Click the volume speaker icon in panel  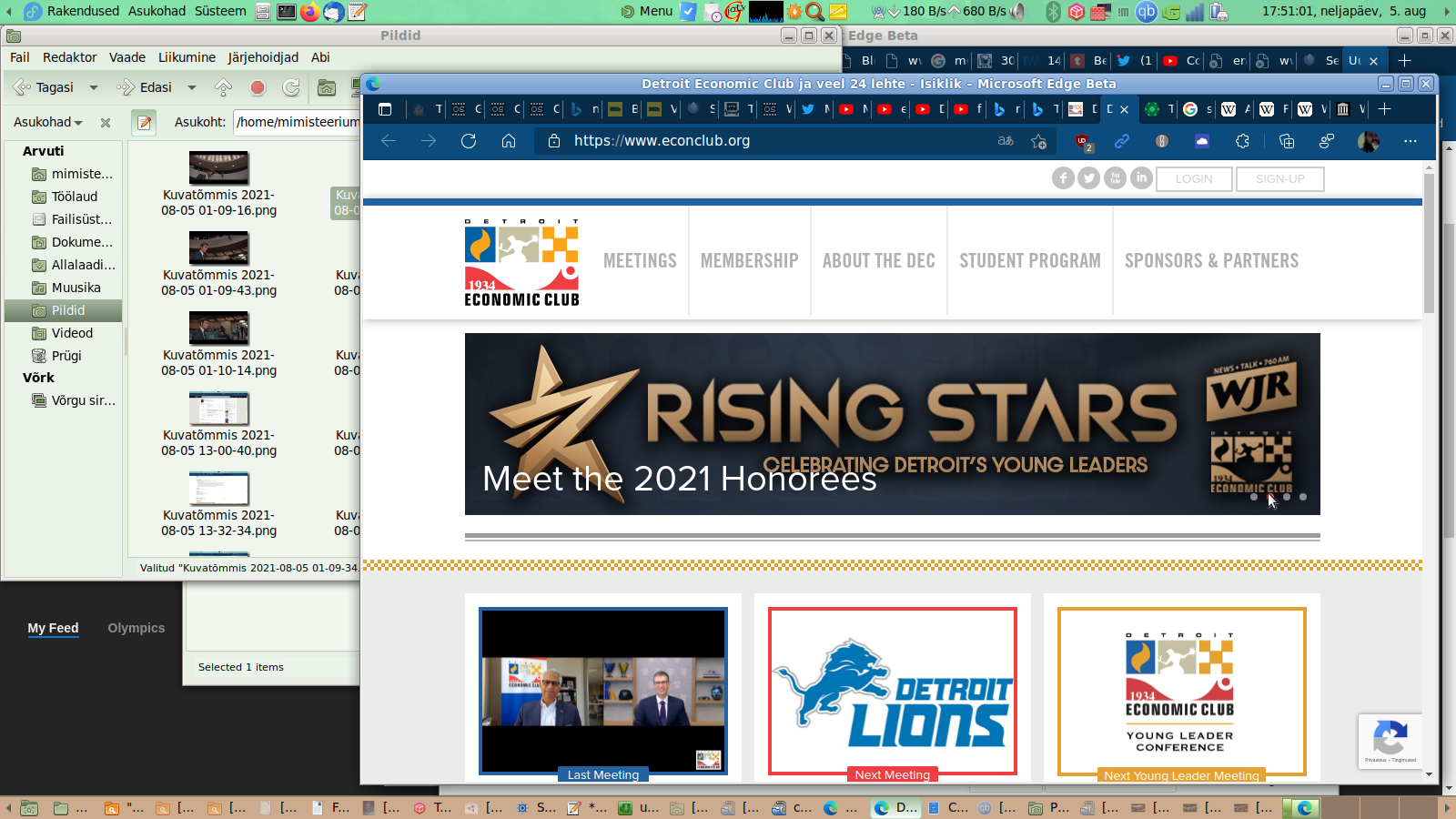click(x=1018, y=12)
